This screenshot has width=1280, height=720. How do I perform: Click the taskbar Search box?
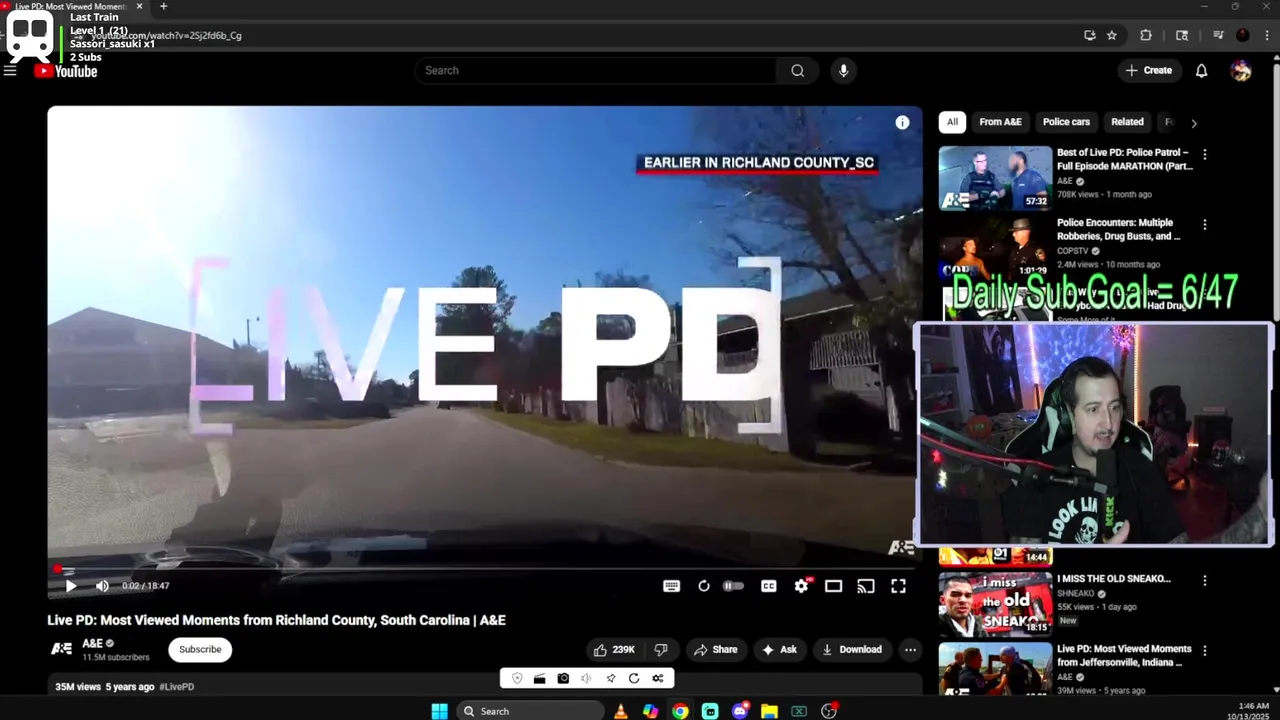click(x=531, y=711)
